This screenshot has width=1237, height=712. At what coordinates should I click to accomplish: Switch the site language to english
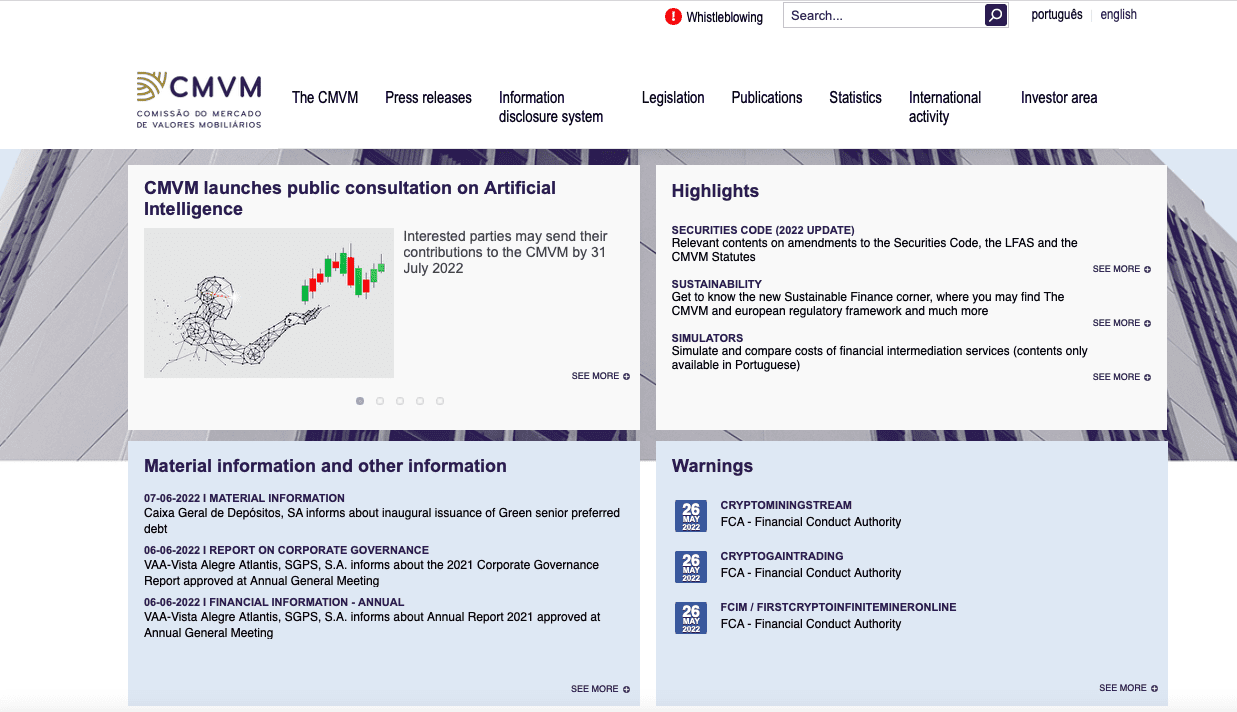pos(1117,14)
